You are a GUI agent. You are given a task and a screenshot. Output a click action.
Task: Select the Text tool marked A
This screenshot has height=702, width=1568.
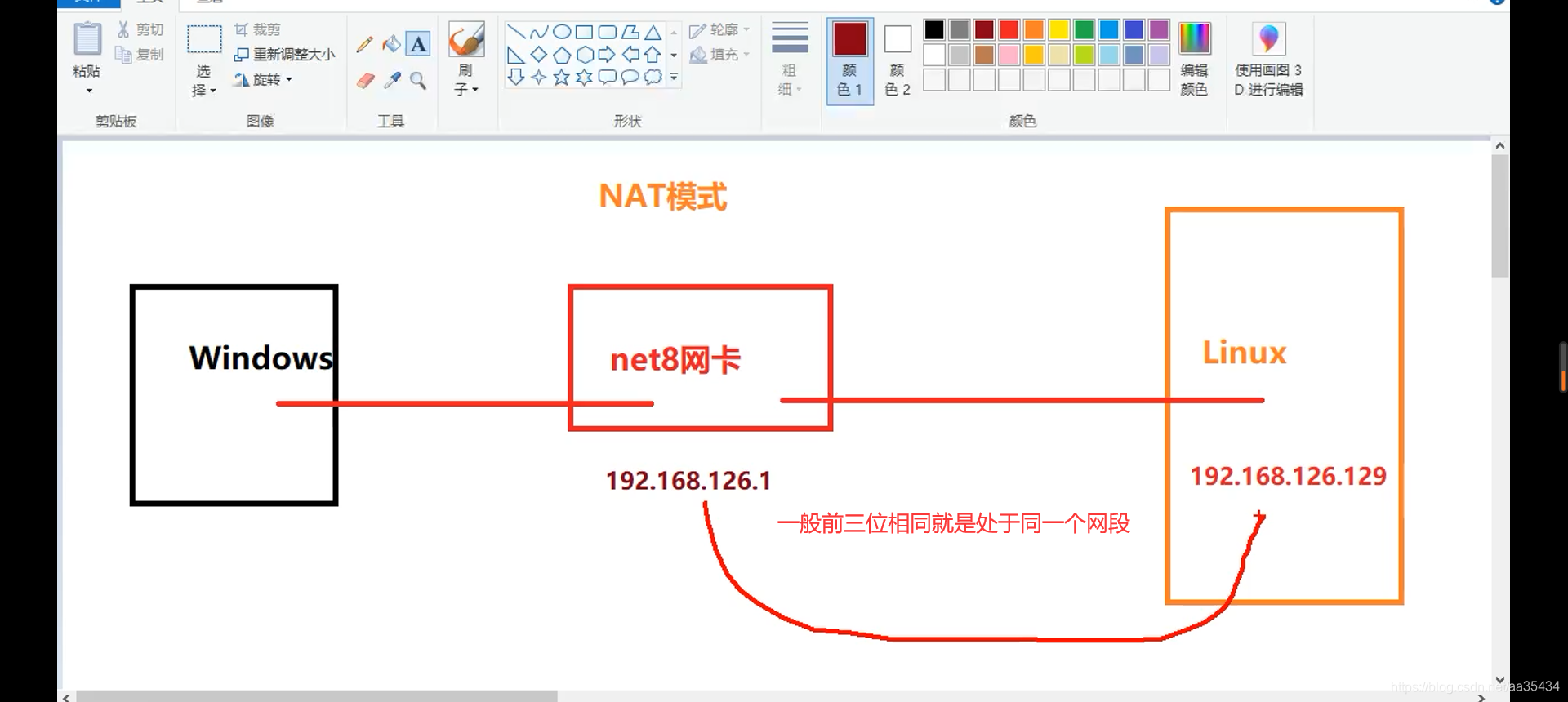(x=418, y=44)
